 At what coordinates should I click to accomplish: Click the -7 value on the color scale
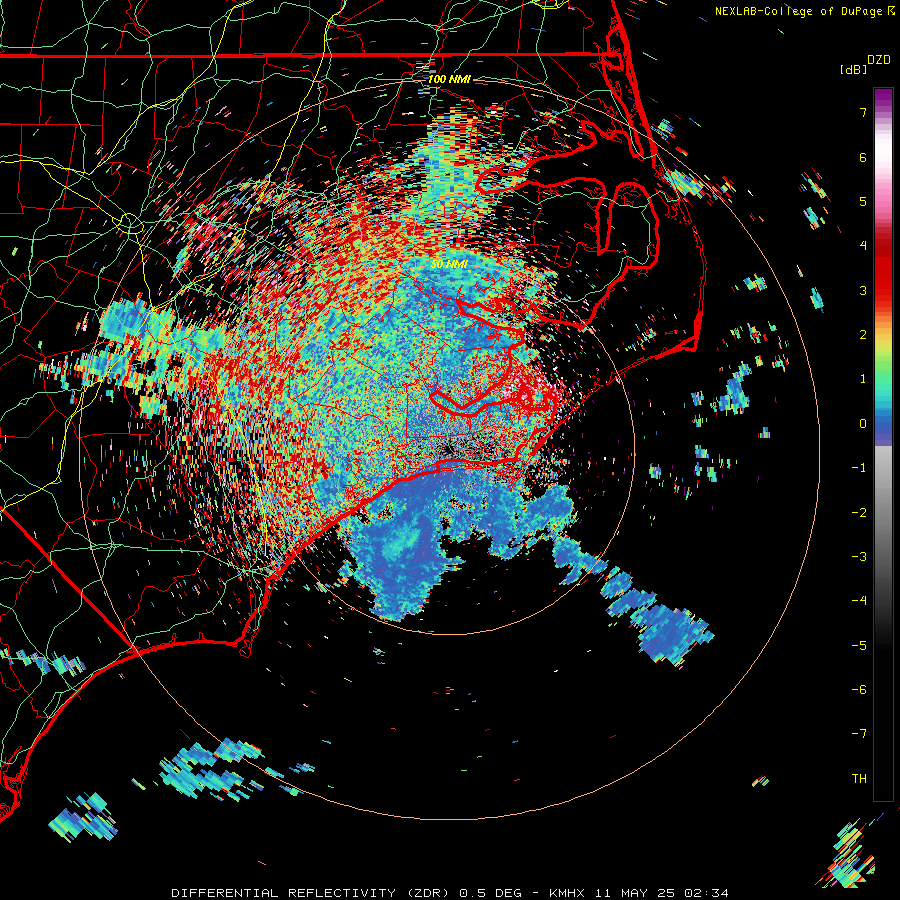click(859, 734)
